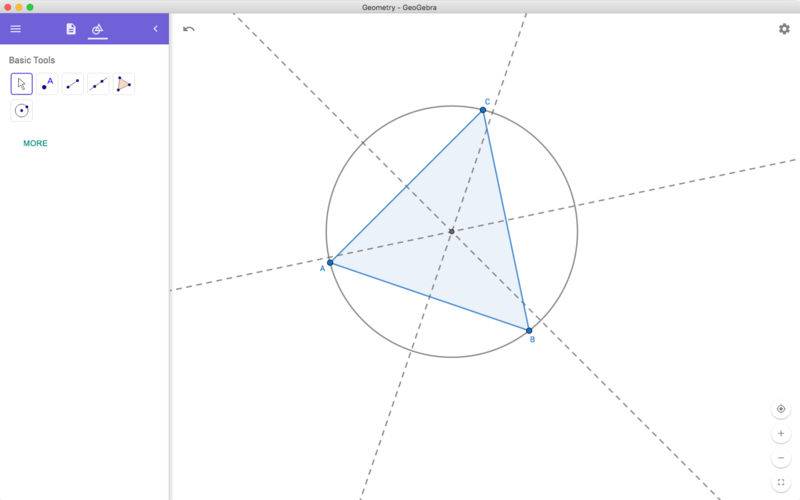Image resolution: width=800 pixels, height=500 pixels.
Task: Select point B of the triangle
Action: click(529, 331)
